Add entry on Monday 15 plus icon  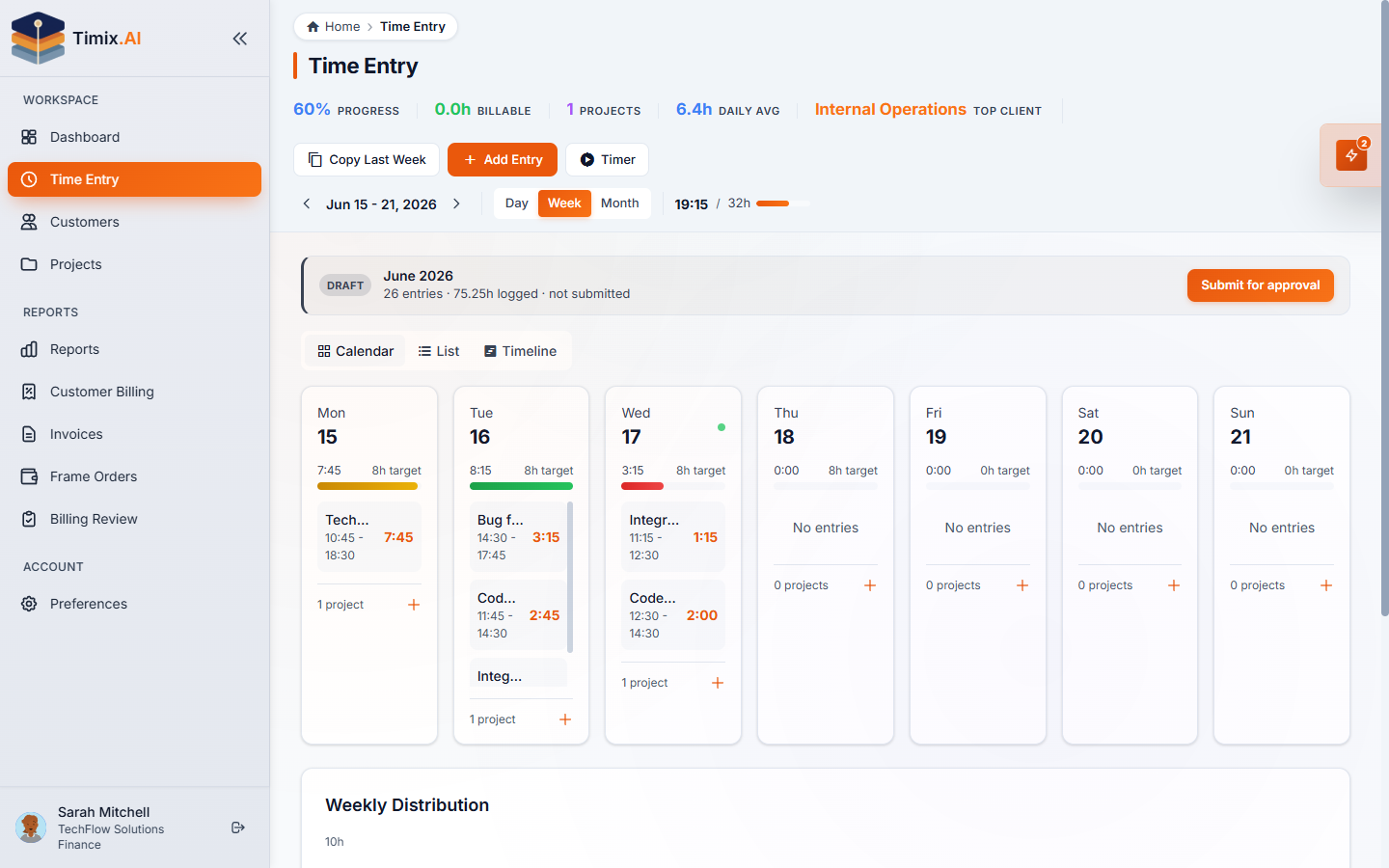click(414, 605)
